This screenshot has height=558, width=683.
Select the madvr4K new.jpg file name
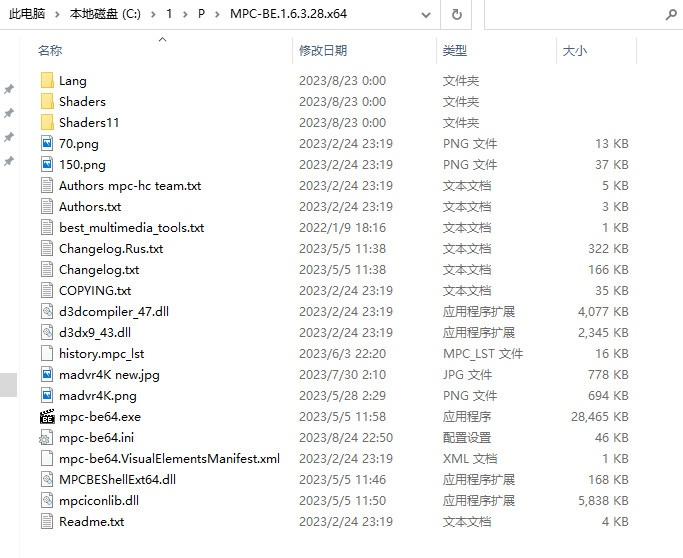pyautogui.click(x=109, y=375)
